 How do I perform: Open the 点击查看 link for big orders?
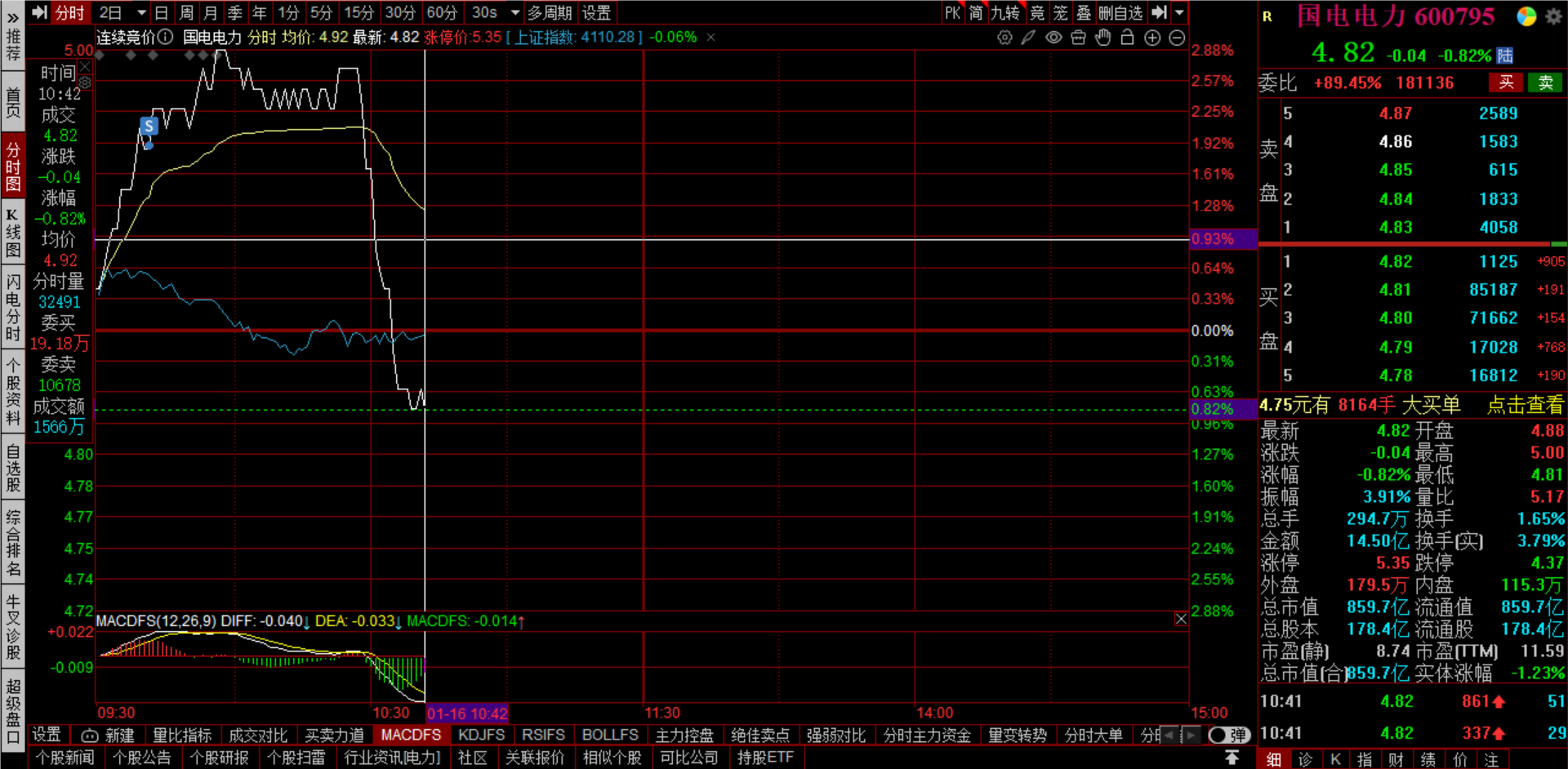click(x=1525, y=405)
